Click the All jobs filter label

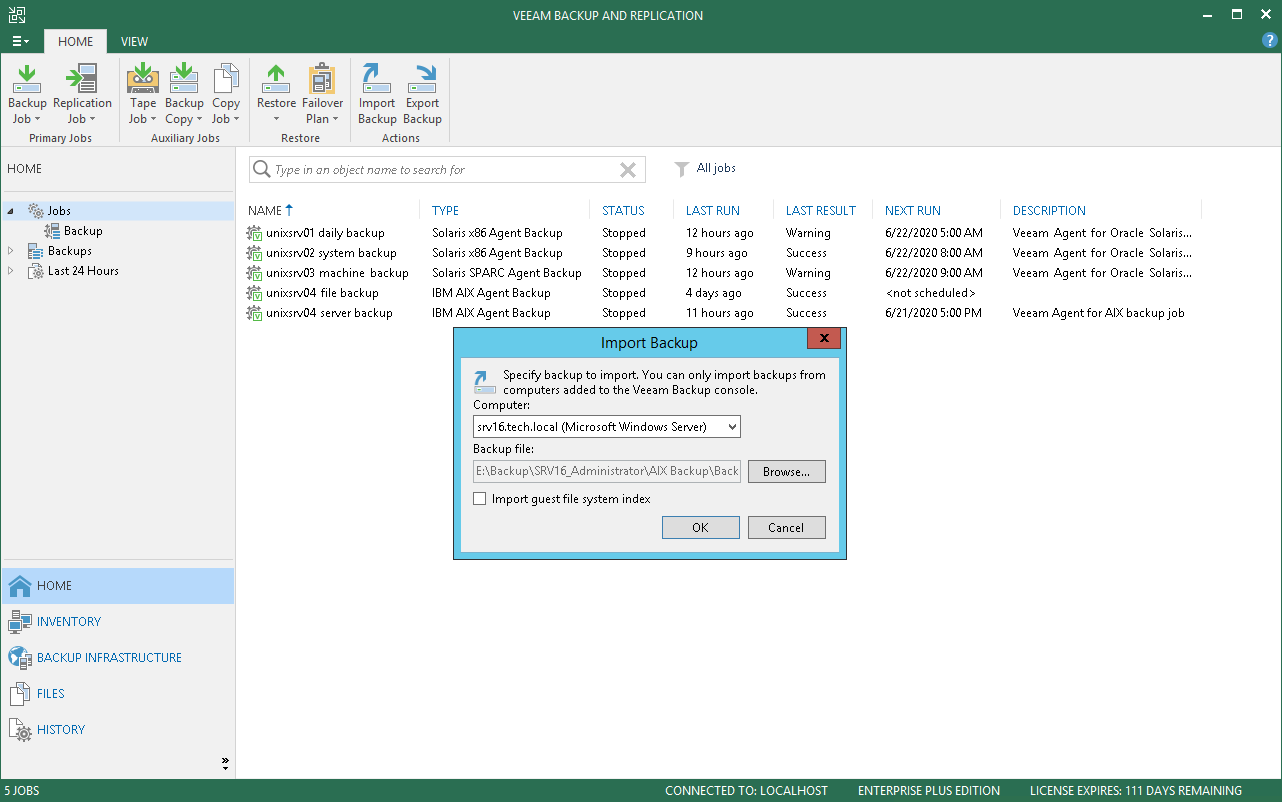pyautogui.click(x=716, y=168)
